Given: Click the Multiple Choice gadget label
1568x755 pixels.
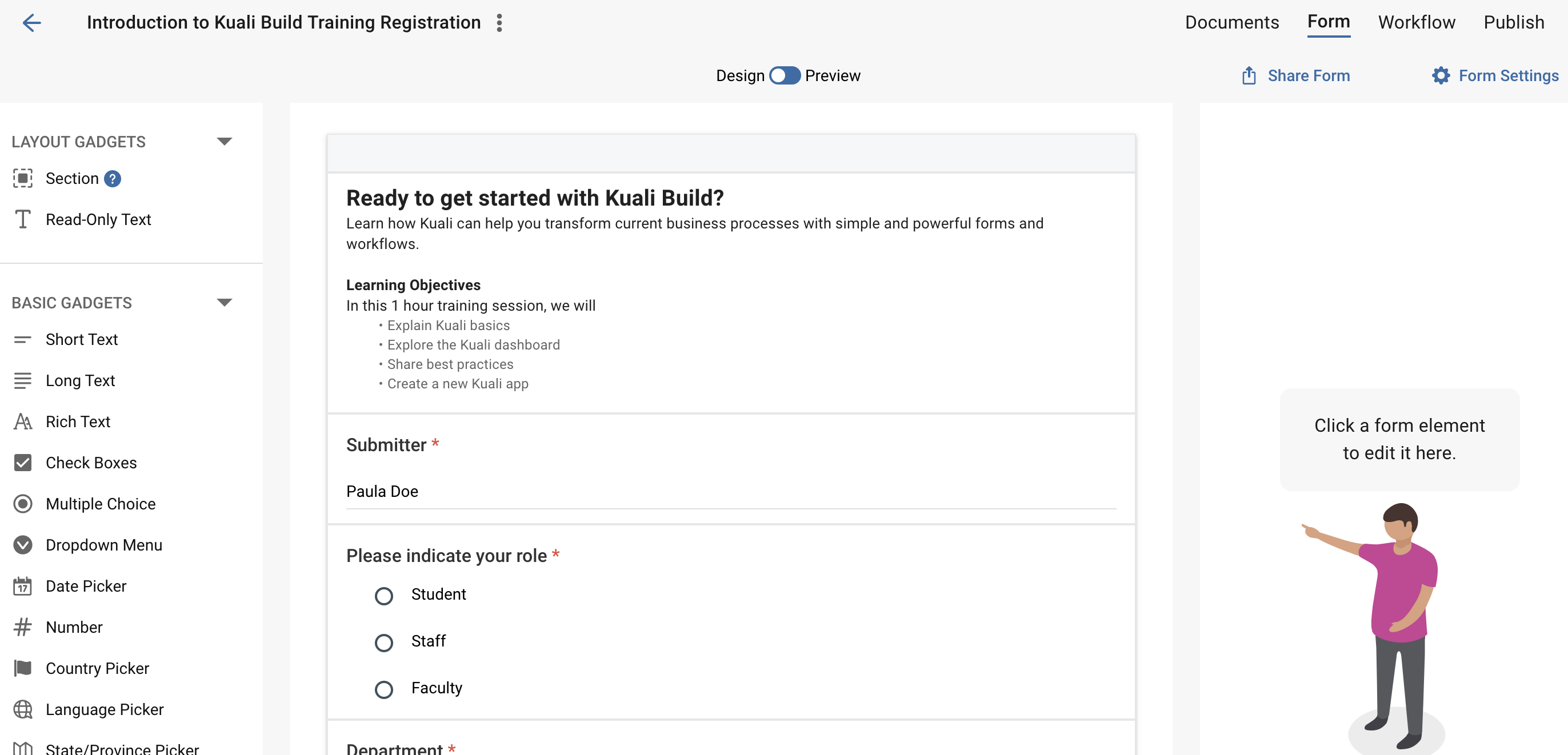Looking at the screenshot, I should coord(101,504).
